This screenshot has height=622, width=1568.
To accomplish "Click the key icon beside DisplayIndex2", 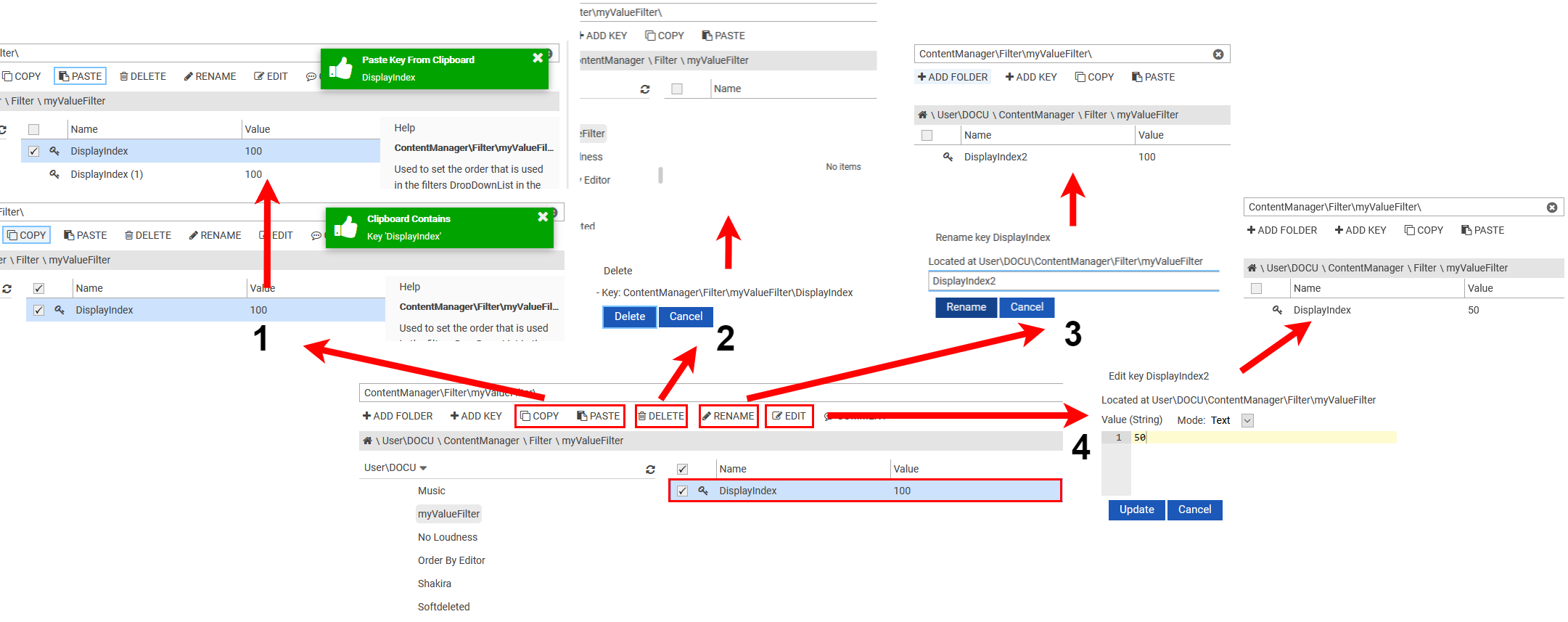I will [x=948, y=157].
